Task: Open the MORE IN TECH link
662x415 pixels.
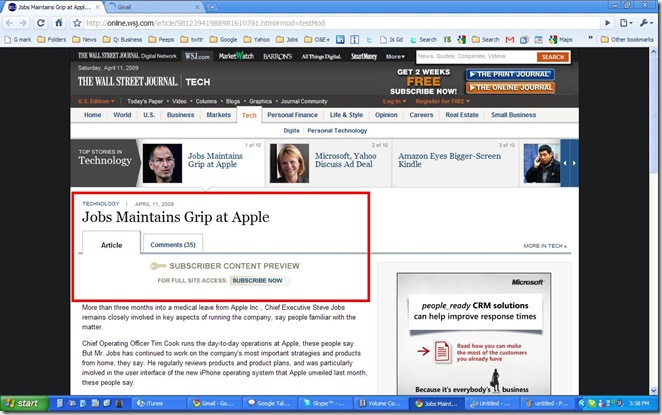Action: coord(545,246)
